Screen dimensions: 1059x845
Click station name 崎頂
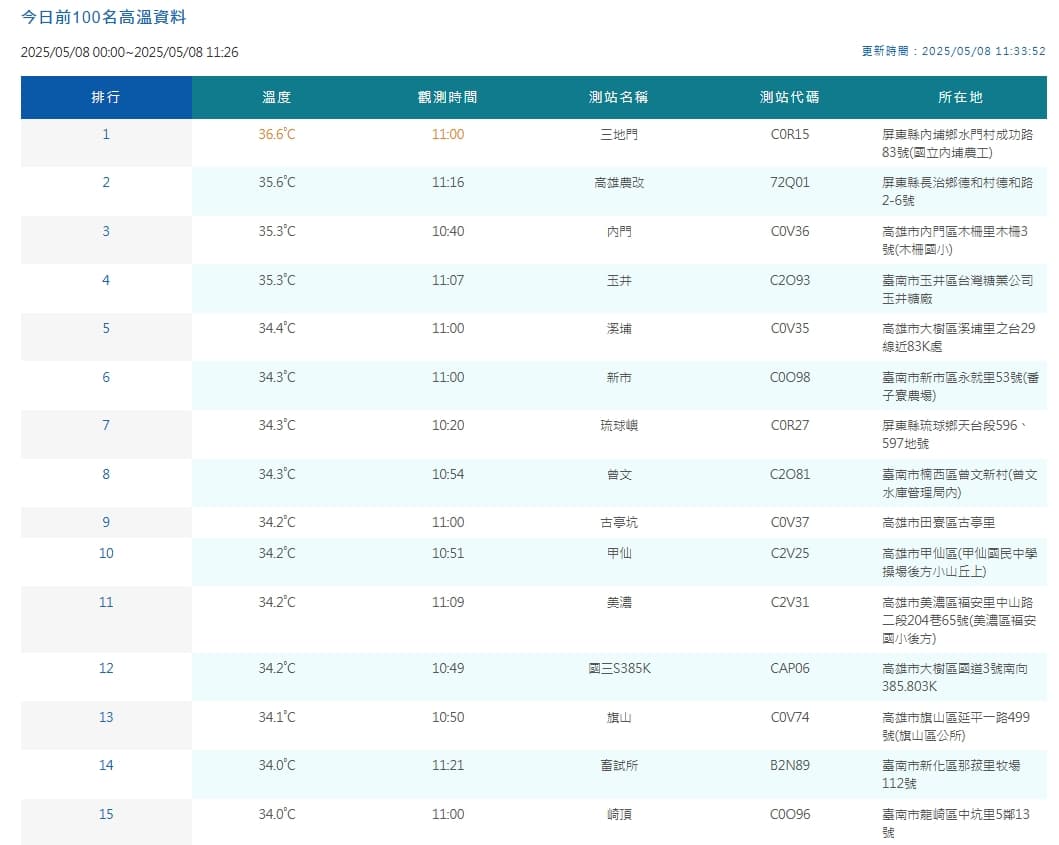click(619, 815)
